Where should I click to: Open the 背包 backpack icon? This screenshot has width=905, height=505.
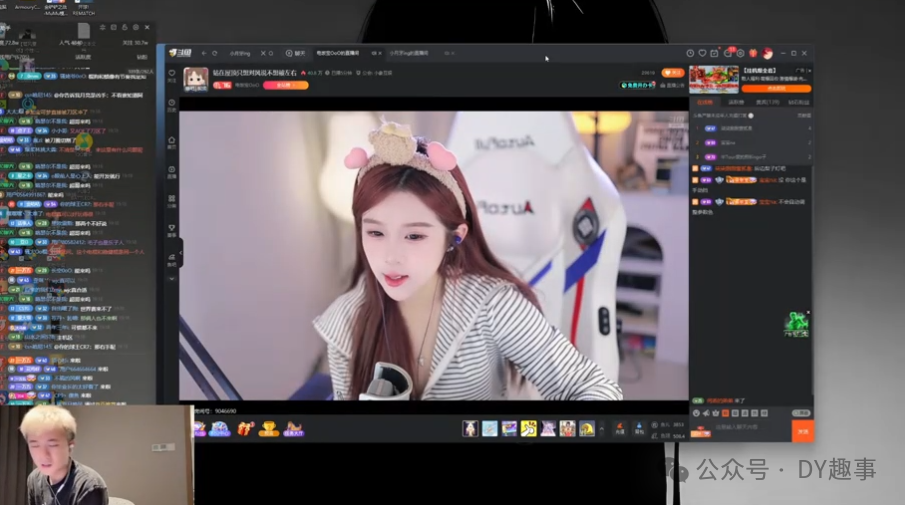click(x=639, y=429)
